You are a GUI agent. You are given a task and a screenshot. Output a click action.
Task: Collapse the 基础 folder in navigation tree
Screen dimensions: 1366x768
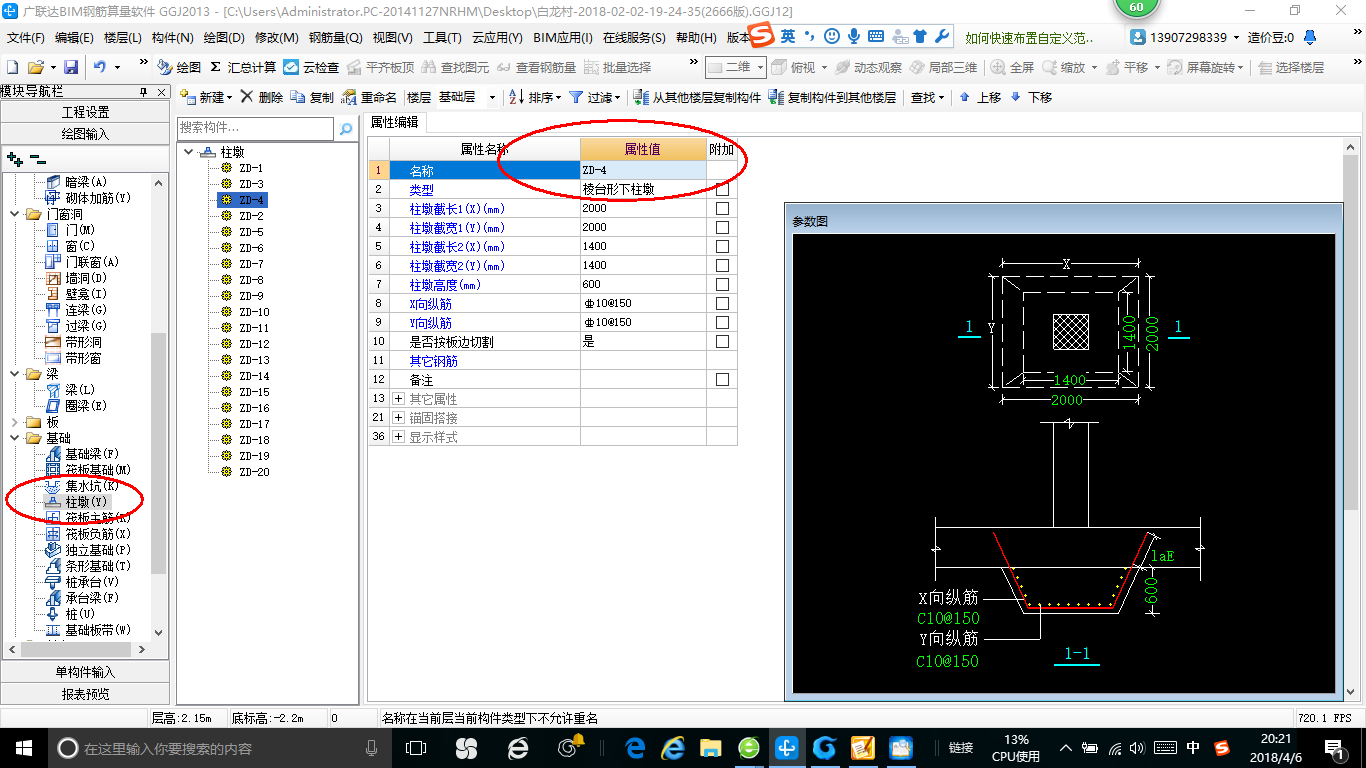[15, 438]
